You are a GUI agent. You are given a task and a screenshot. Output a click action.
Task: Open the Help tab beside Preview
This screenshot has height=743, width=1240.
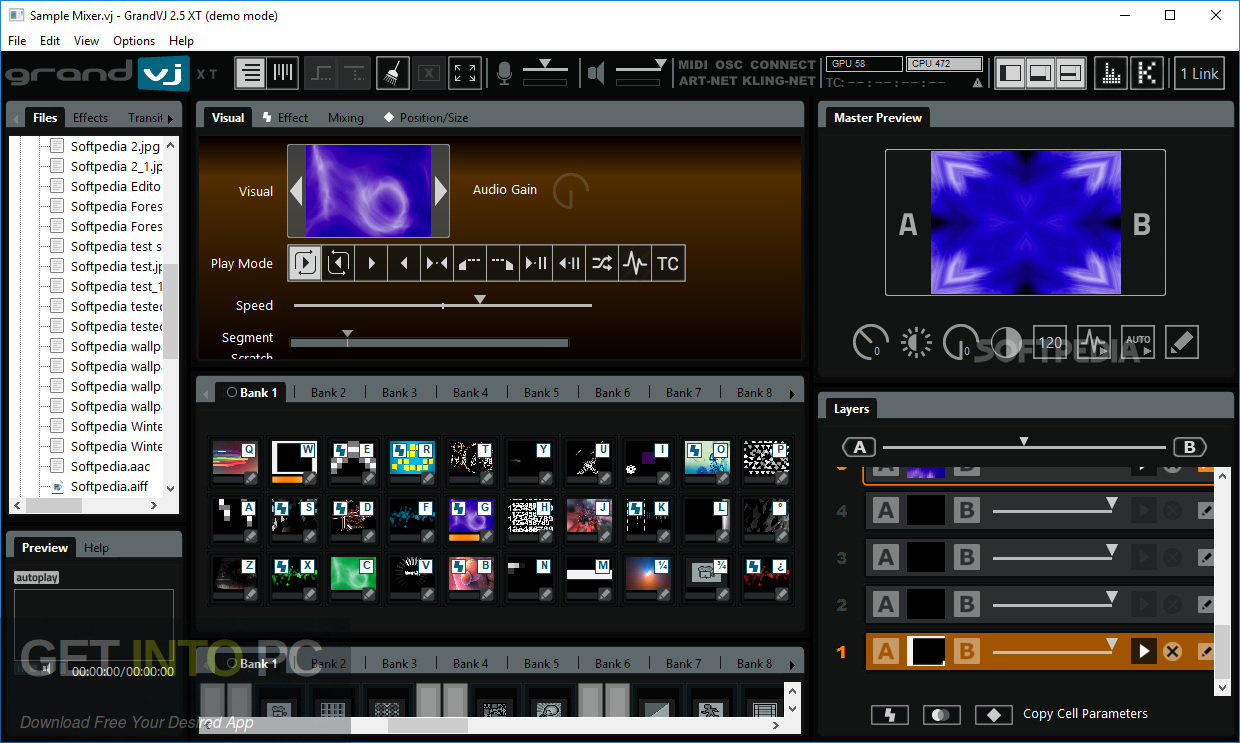pyautogui.click(x=97, y=548)
